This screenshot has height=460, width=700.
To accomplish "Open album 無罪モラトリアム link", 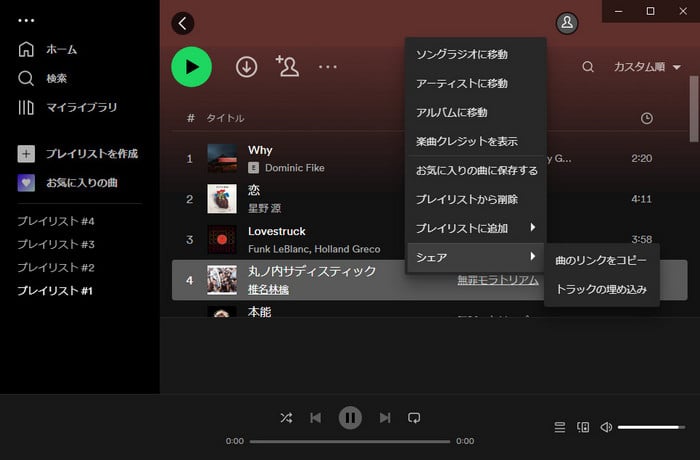I will (498, 280).
